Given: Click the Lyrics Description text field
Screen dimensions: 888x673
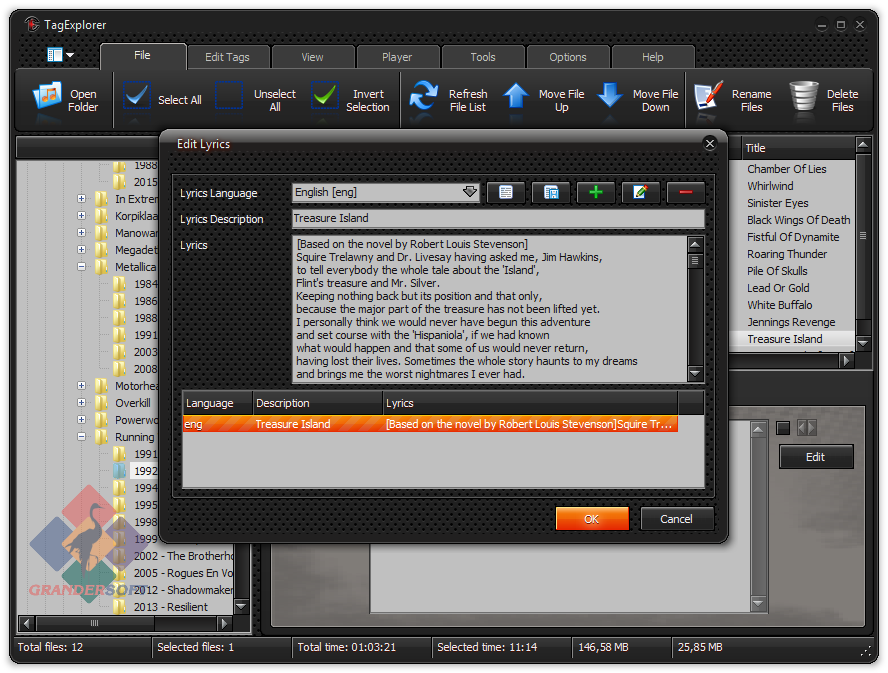Looking at the screenshot, I should (497, 219).
